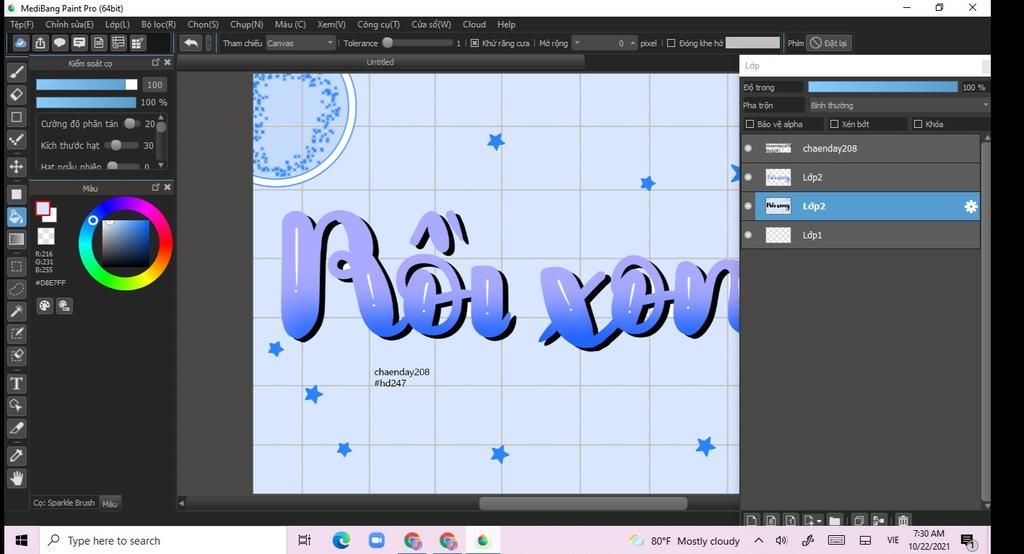Image resolution: width=1024 pixels, height=554 pixels.
Task: Click the cloud save icon in toolbar
Action: [20, 43]
